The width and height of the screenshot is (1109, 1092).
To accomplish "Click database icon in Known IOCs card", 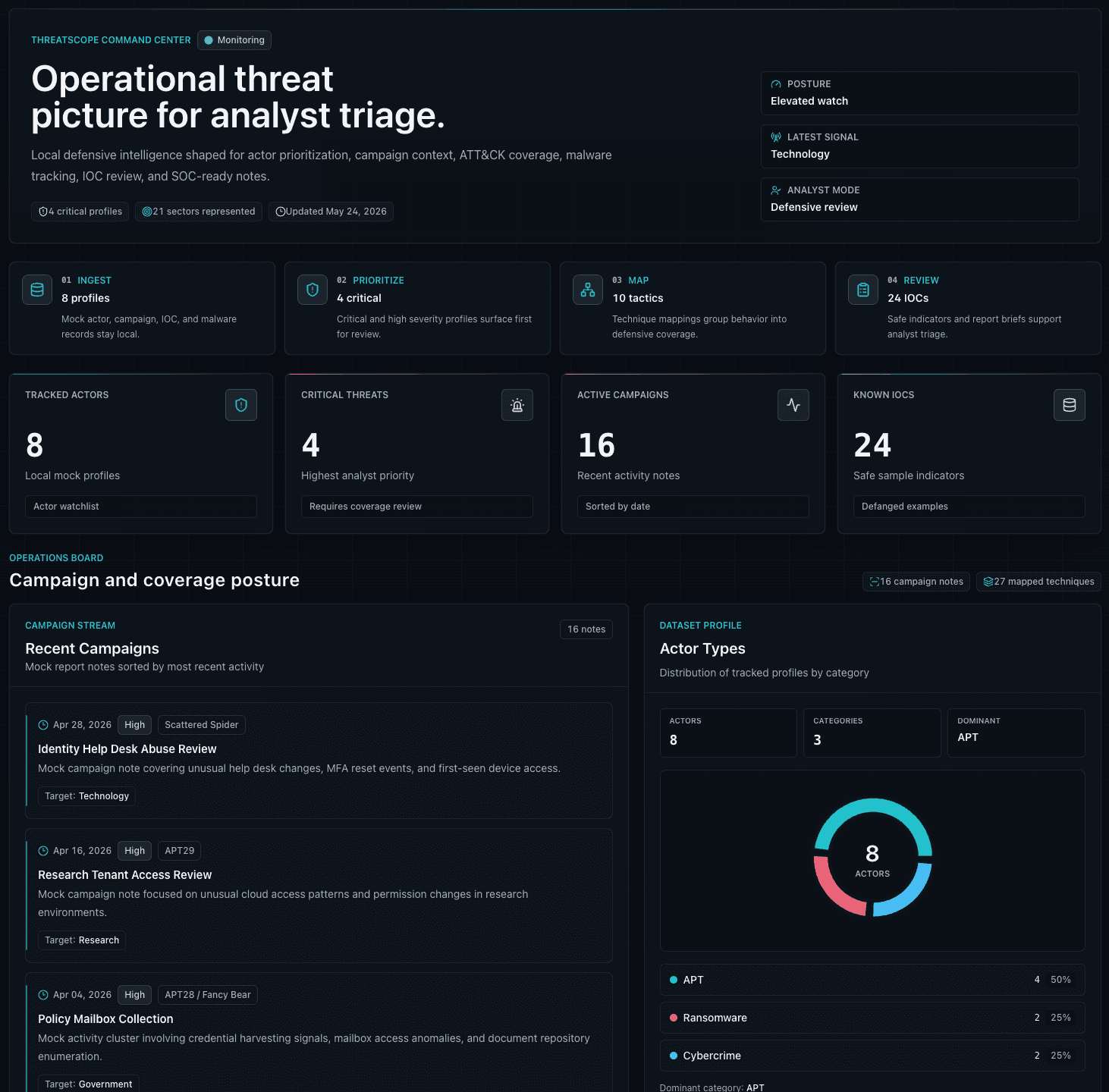I will [x=1070, y=405].
